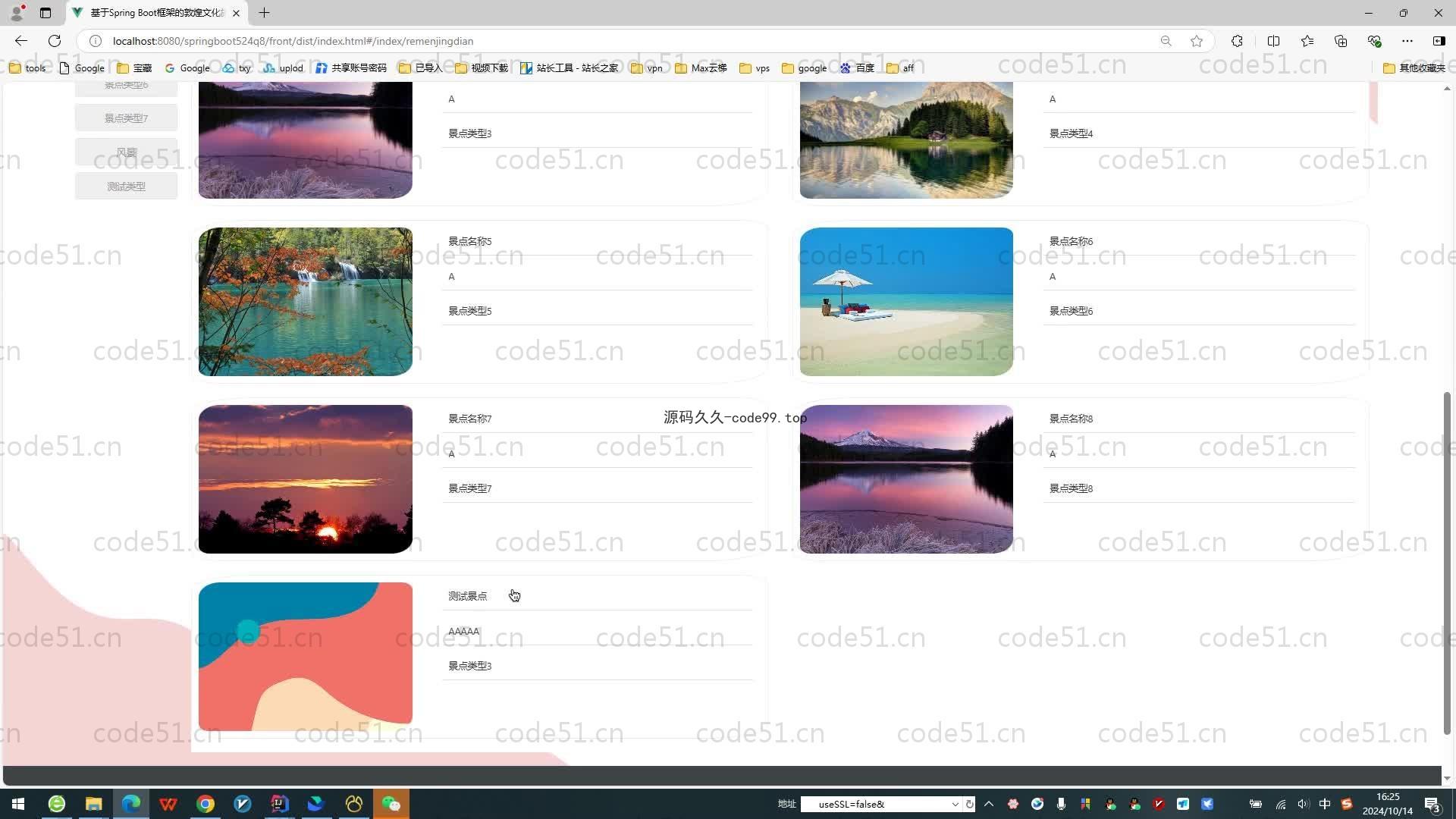1456x819 pixels.
Task: Open the favorites list
Action: 1307,41
